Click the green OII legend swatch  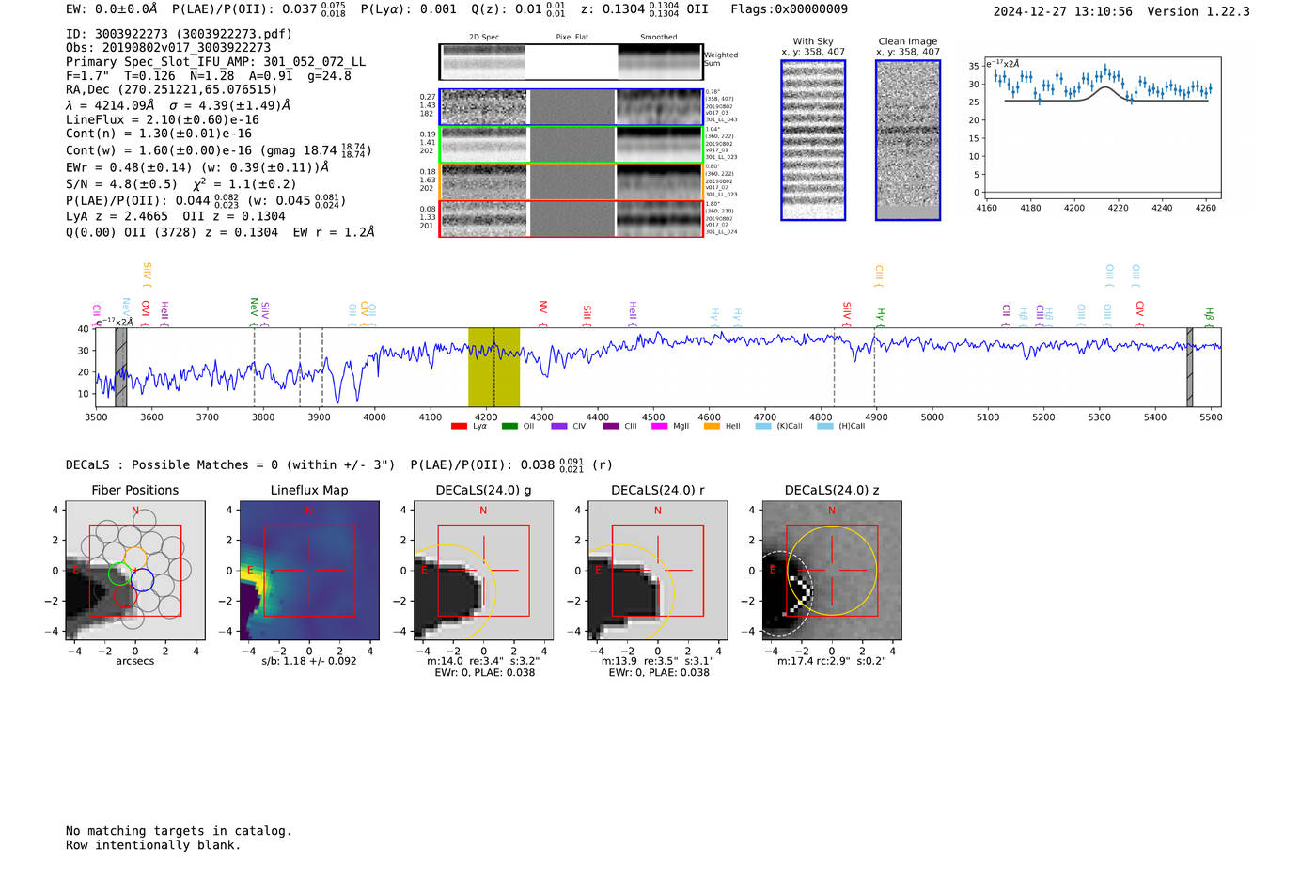pos(509,427)
